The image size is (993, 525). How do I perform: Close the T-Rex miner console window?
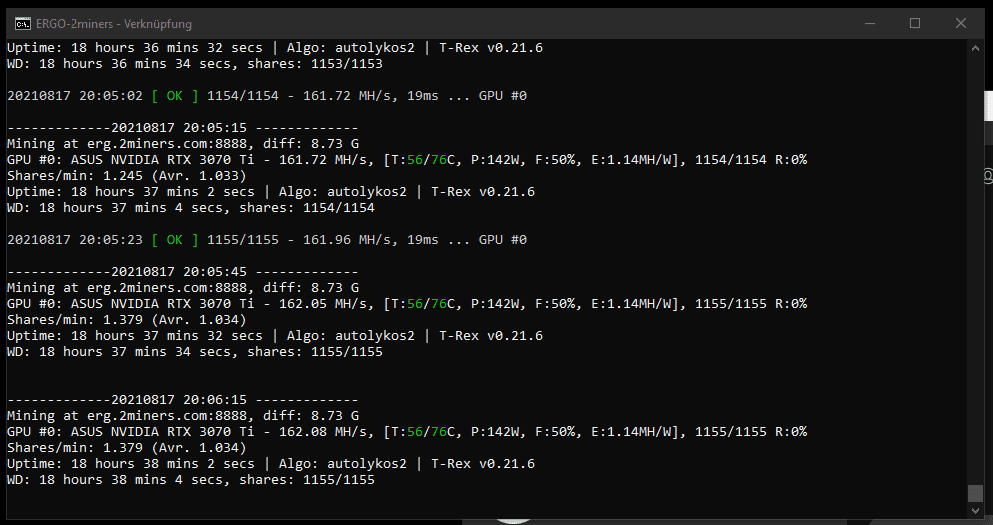pos(961,23)
